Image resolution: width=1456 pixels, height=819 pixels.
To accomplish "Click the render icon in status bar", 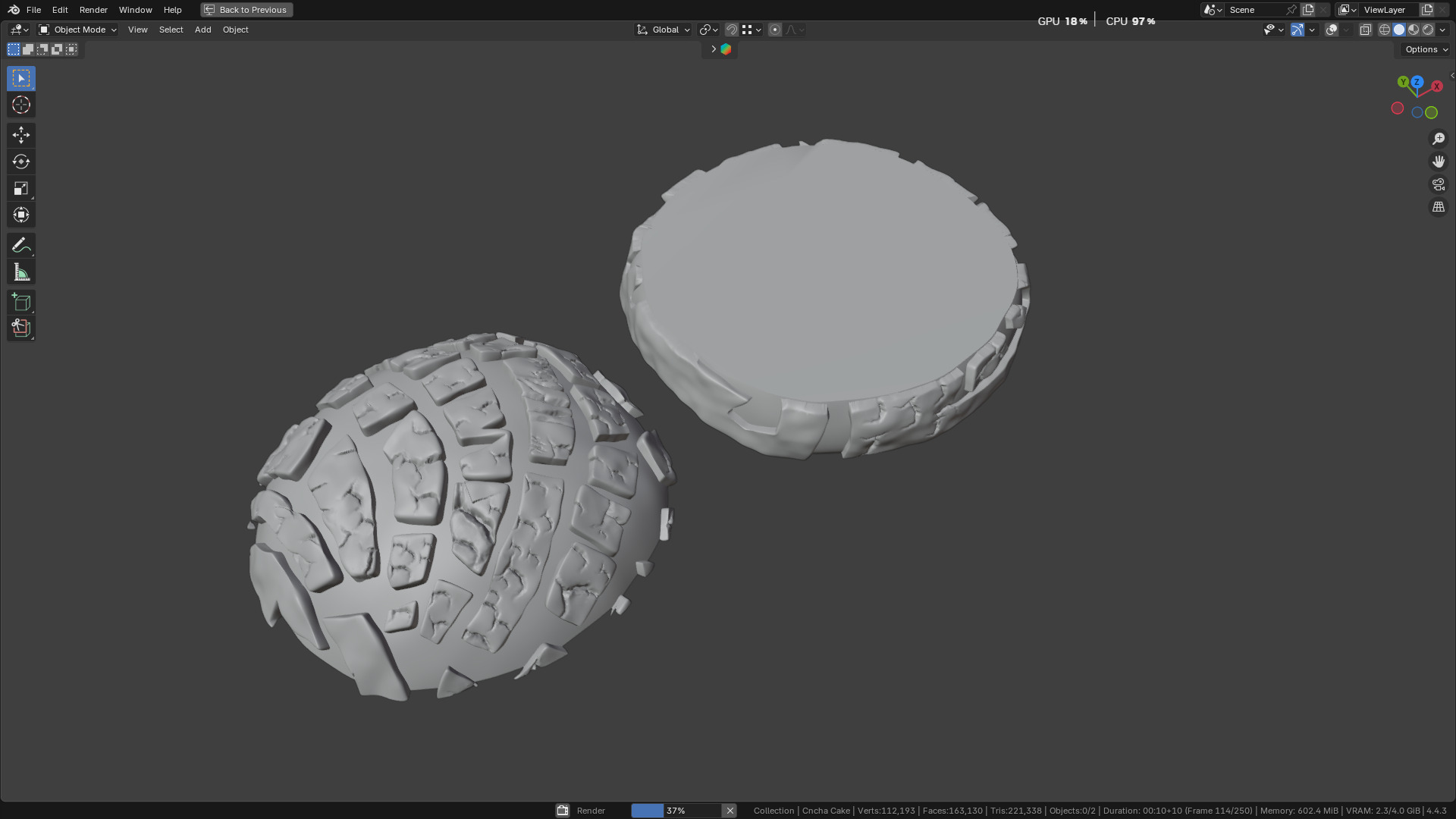I will point(563,811).
